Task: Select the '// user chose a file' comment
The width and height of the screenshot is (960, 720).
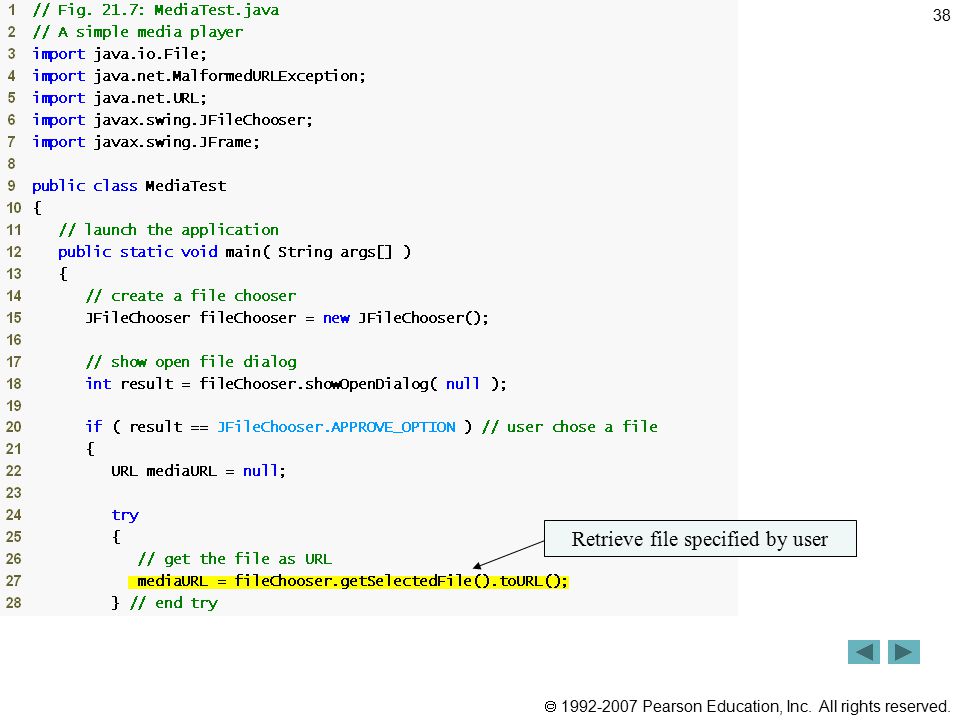Action: point(569,427)
